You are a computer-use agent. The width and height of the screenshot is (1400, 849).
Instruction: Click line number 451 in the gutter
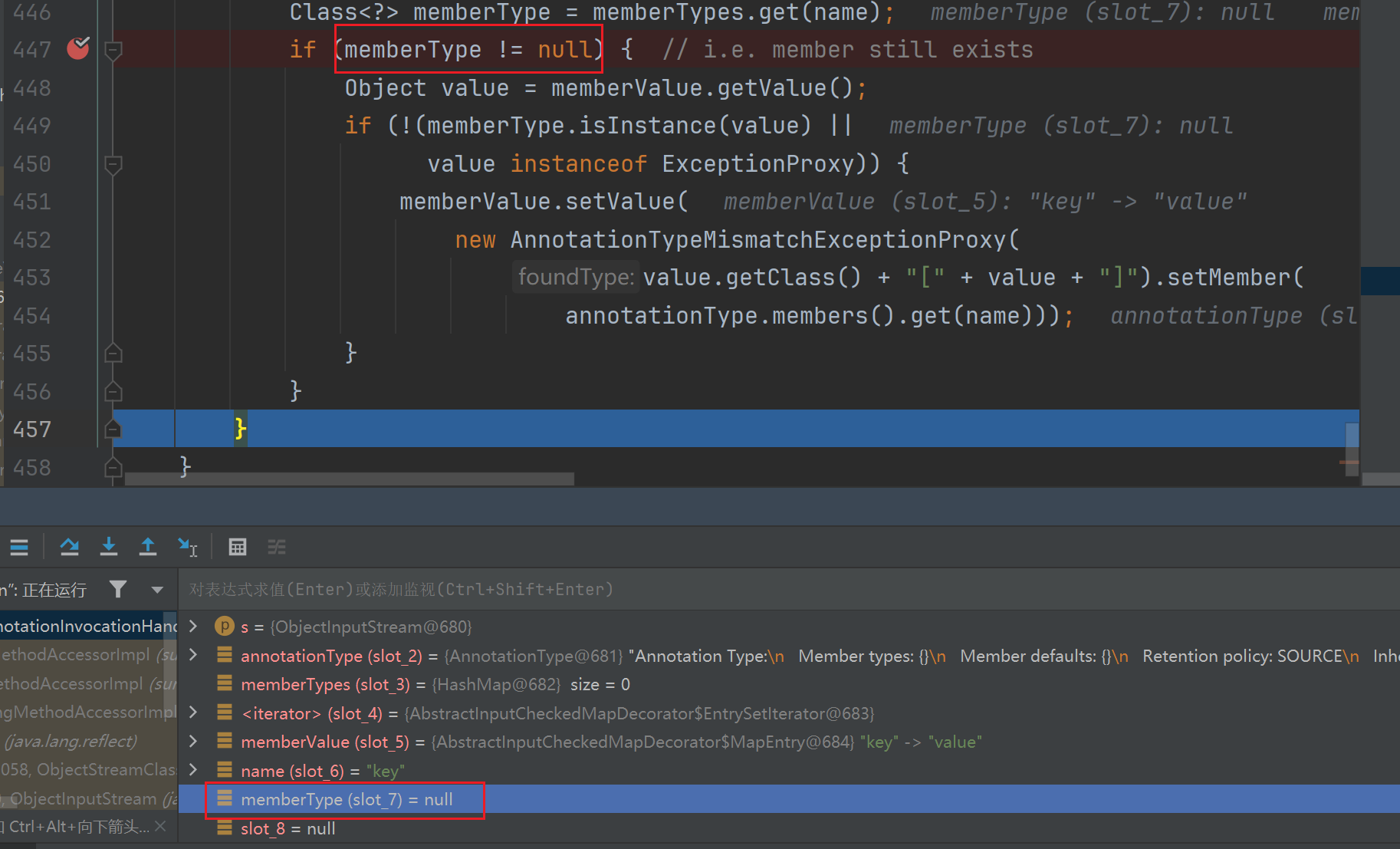32,202
